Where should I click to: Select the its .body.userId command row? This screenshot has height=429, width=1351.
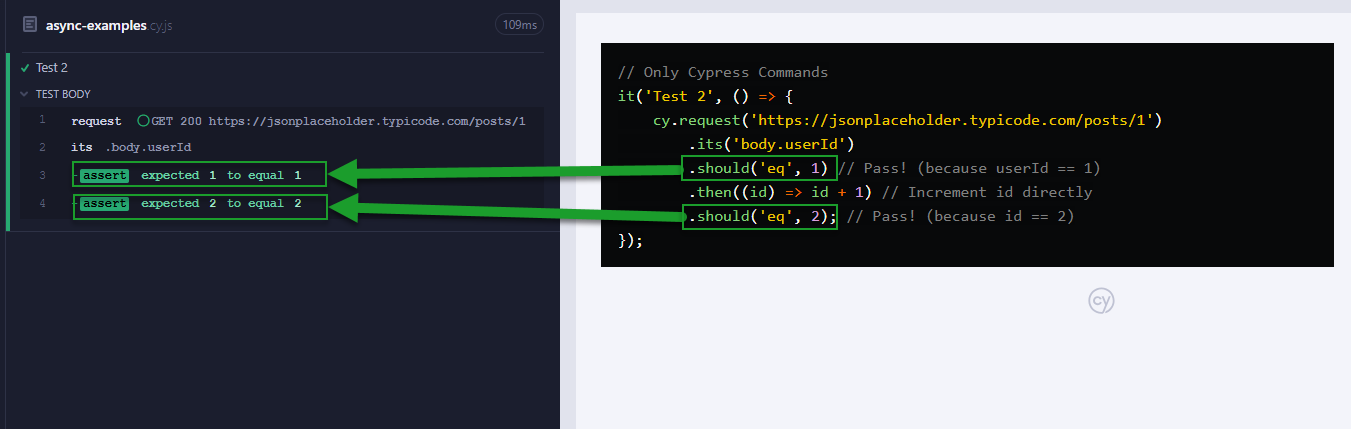tap(282, 148)
